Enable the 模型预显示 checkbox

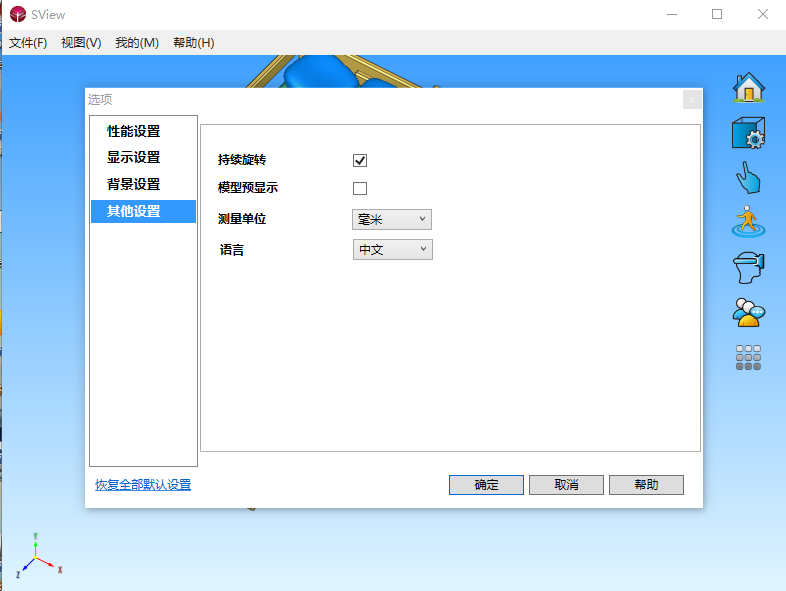[360, 188]
